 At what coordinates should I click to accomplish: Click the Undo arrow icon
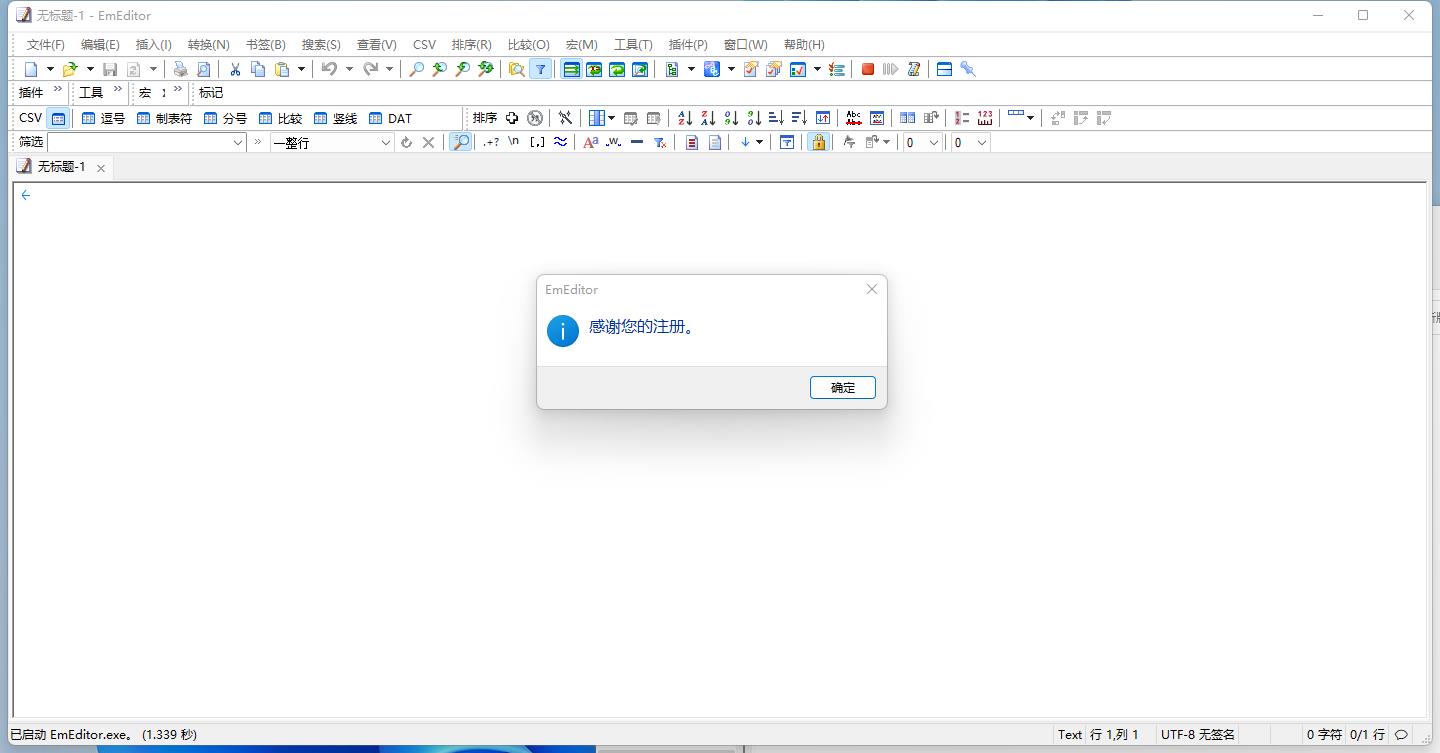(x=328, y=69)
